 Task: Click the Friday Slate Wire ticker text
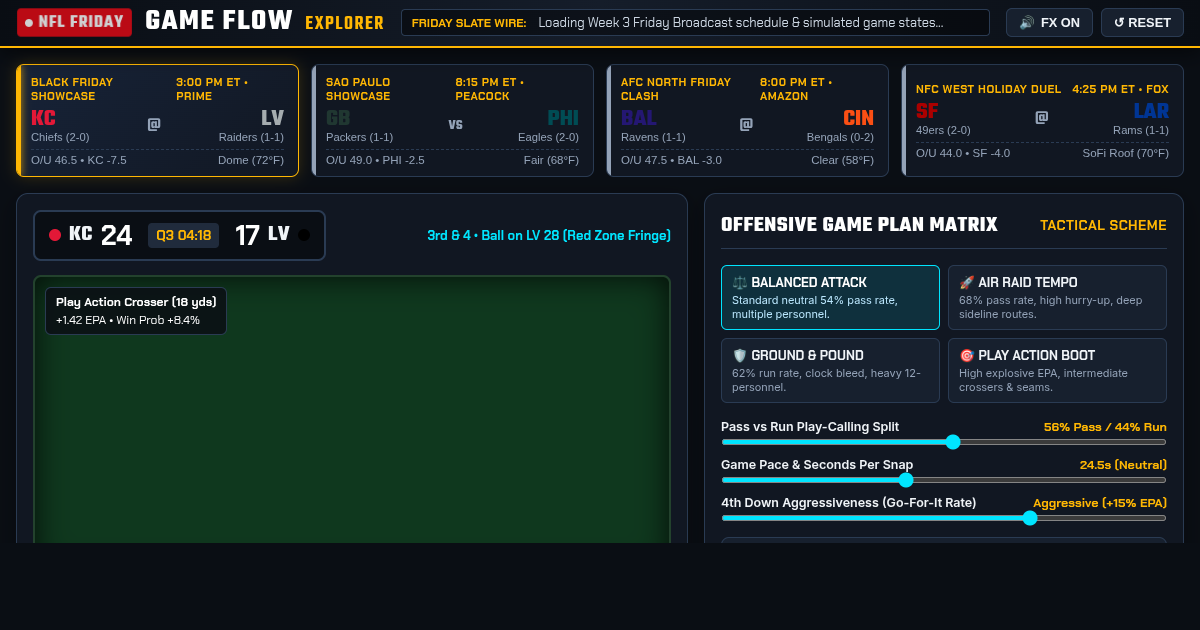coord(741,22)
